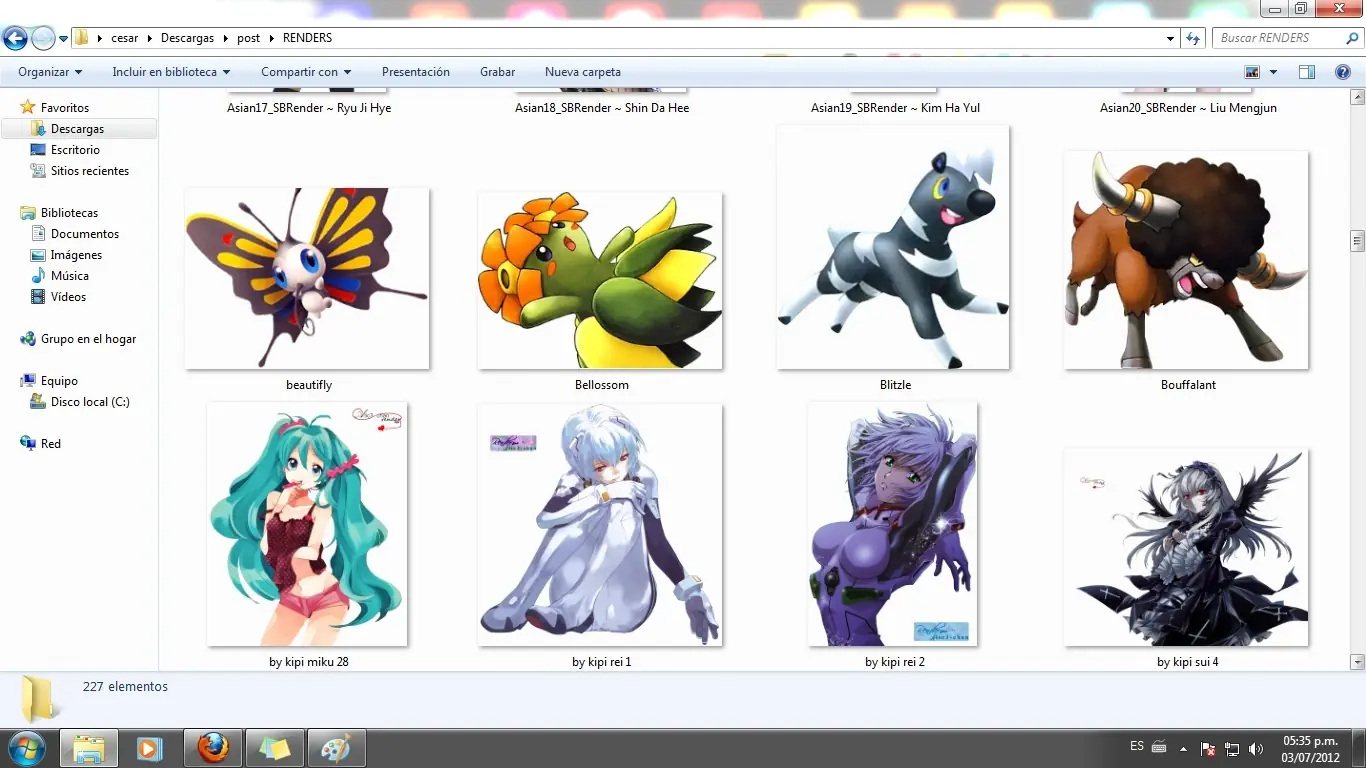Click the Windows Start button

click(25, 747)
